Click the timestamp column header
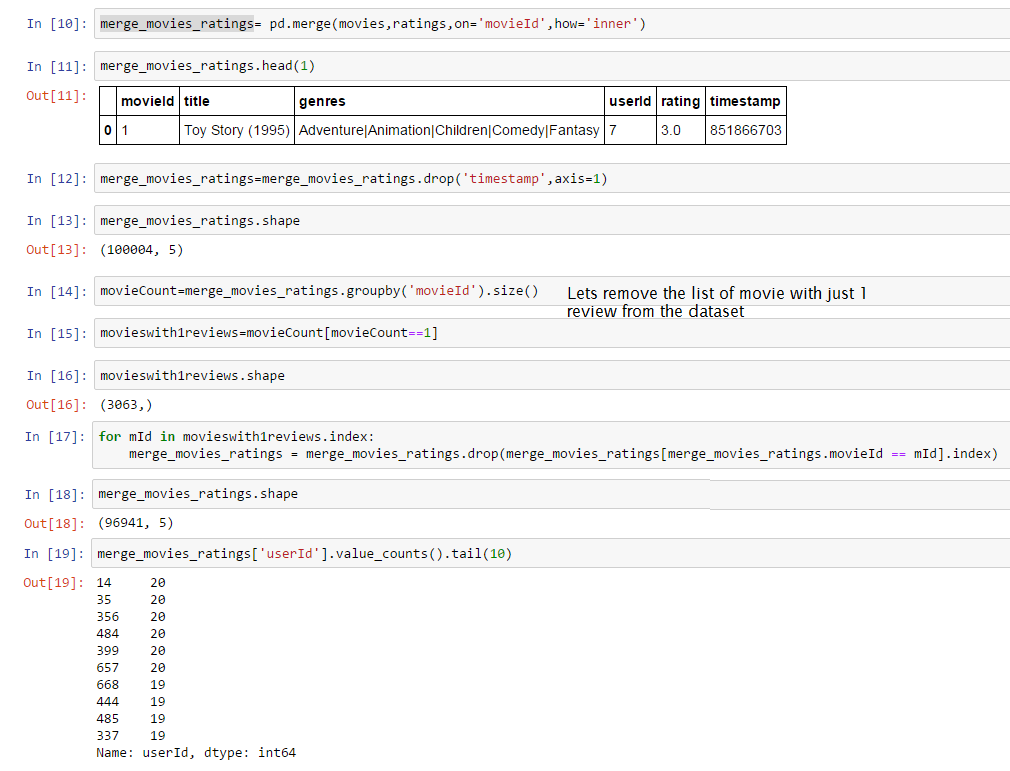 coord(745,101)
